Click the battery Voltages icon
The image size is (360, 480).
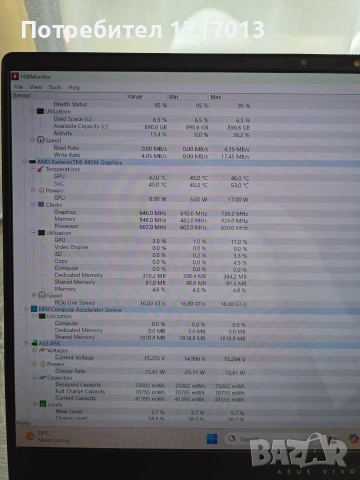(42, 350)
